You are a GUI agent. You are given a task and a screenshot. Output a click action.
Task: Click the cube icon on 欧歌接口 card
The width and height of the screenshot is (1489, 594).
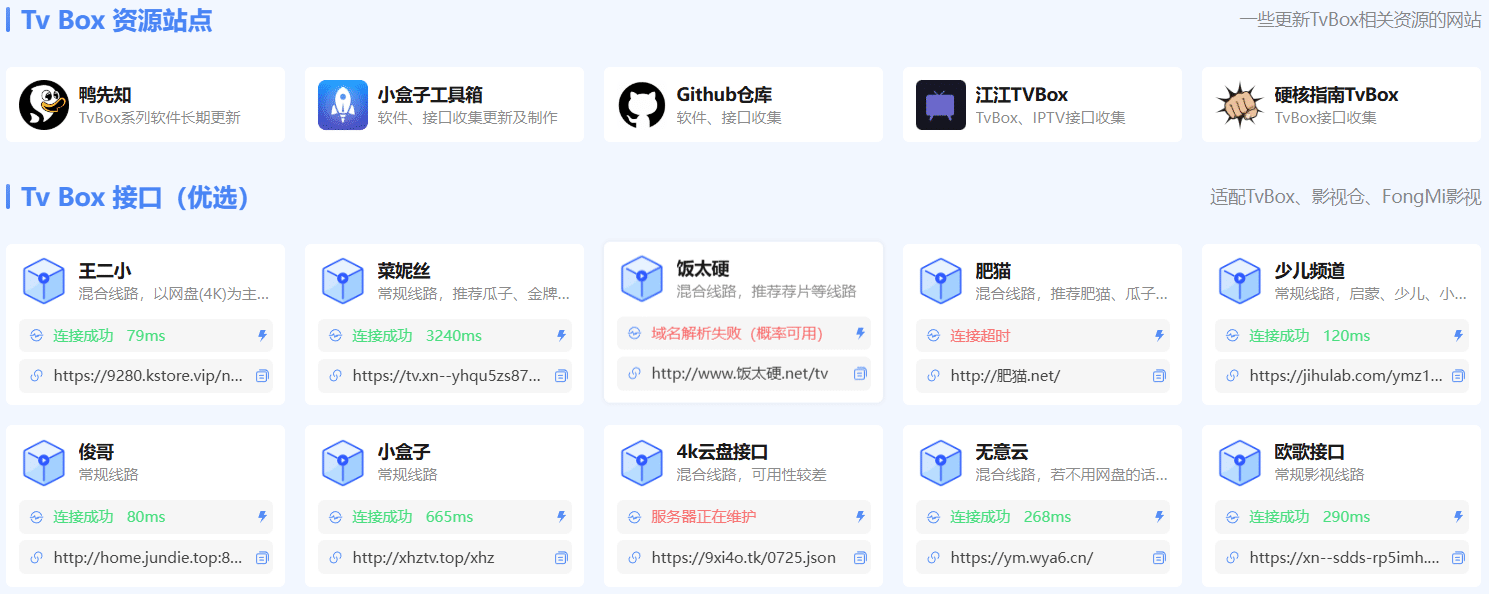(x=1240, y=463)
